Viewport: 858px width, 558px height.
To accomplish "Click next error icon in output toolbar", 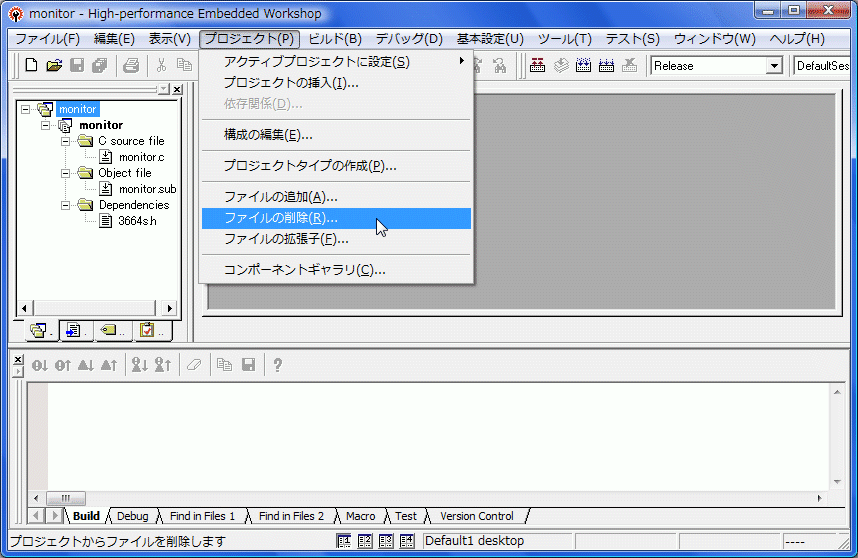I will click(39, 365).
